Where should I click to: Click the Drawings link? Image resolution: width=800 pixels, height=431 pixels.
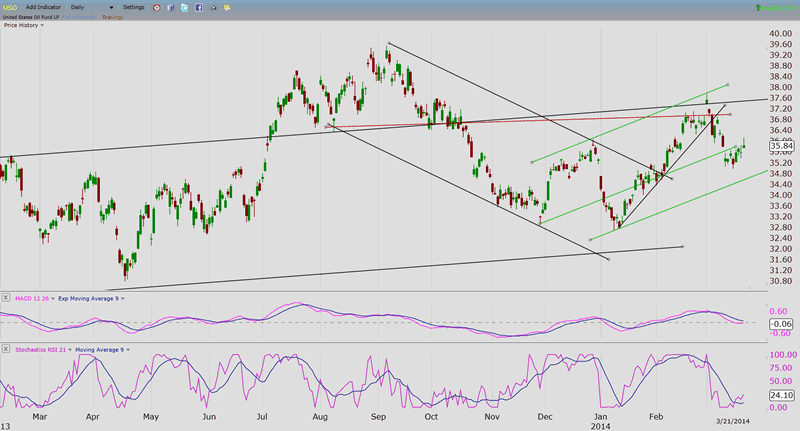(x=114, y=17)
